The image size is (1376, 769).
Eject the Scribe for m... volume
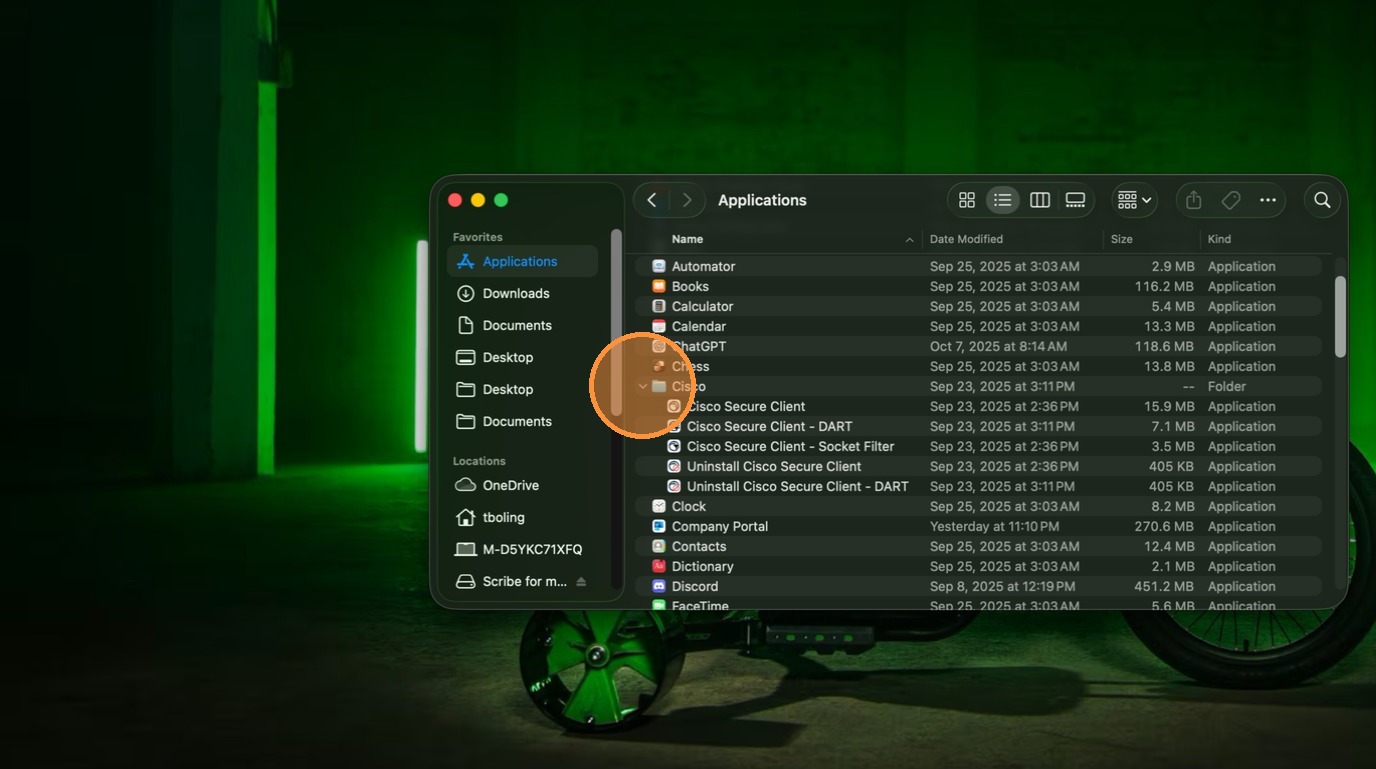pos(581,581)
